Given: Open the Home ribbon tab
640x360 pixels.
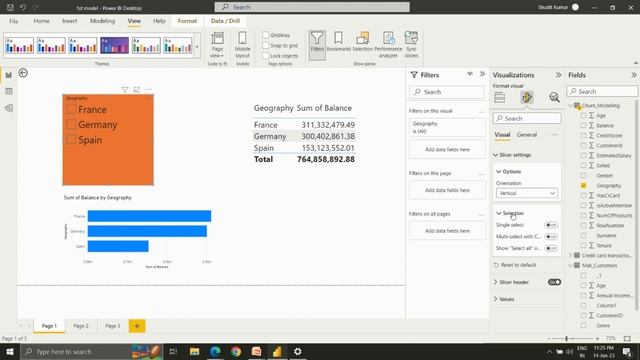Looking at the screenshot, I should point(42,21).
